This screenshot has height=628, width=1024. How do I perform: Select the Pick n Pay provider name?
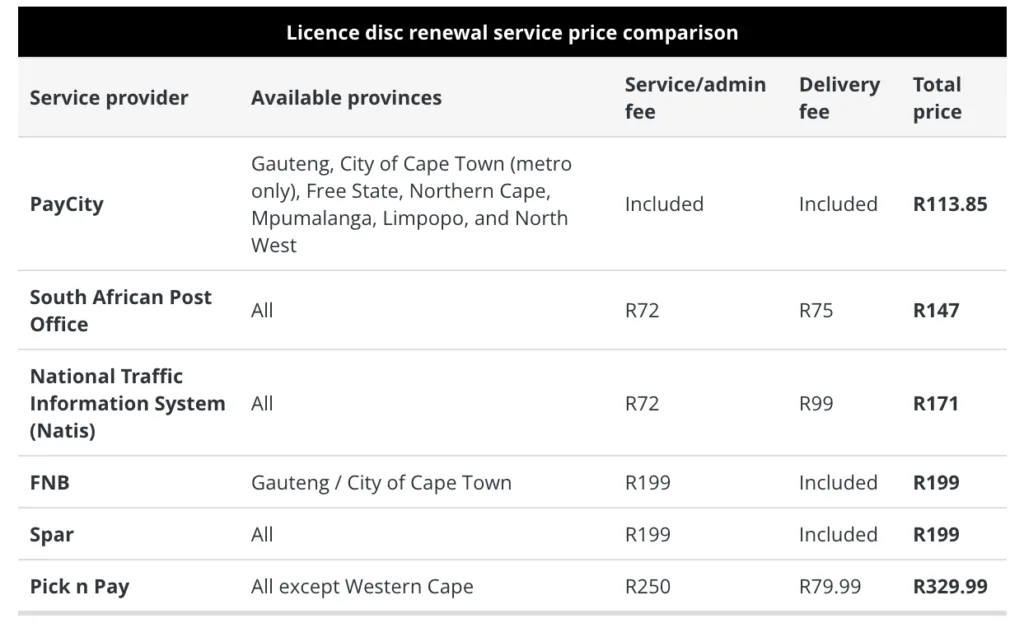pos(80,586)
